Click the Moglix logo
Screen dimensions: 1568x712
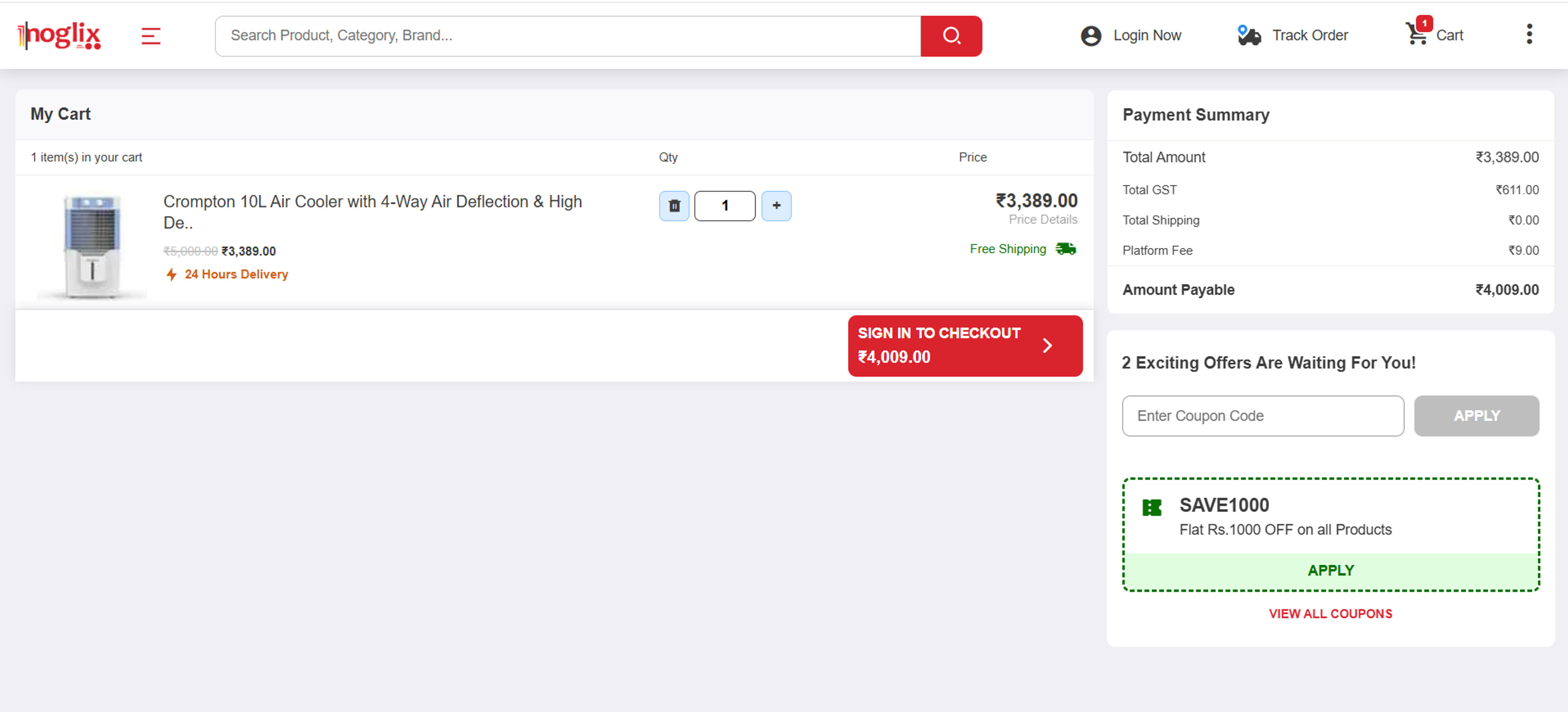[60, 35]
